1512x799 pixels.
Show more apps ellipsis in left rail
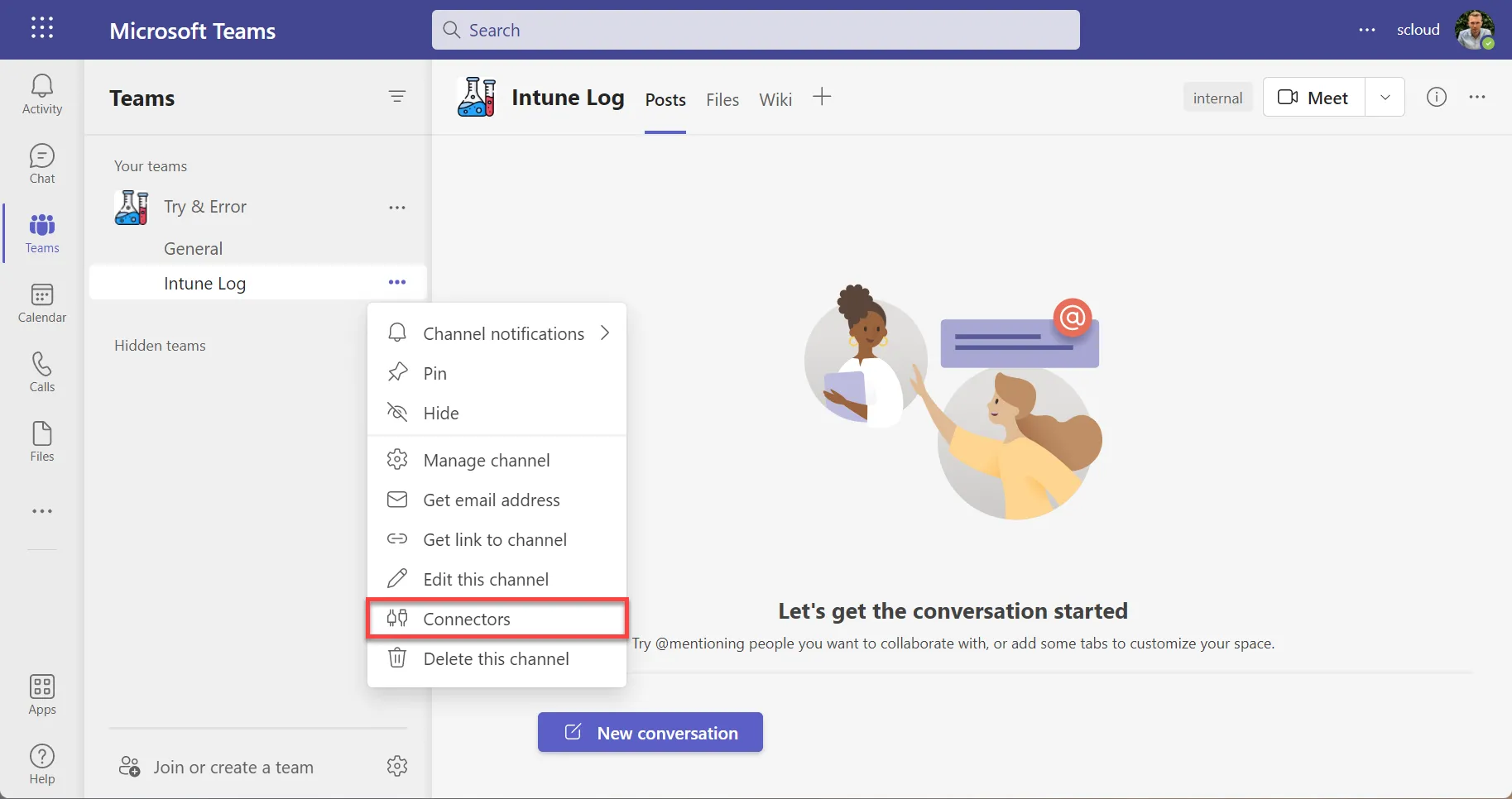click(x=42, y=511)
